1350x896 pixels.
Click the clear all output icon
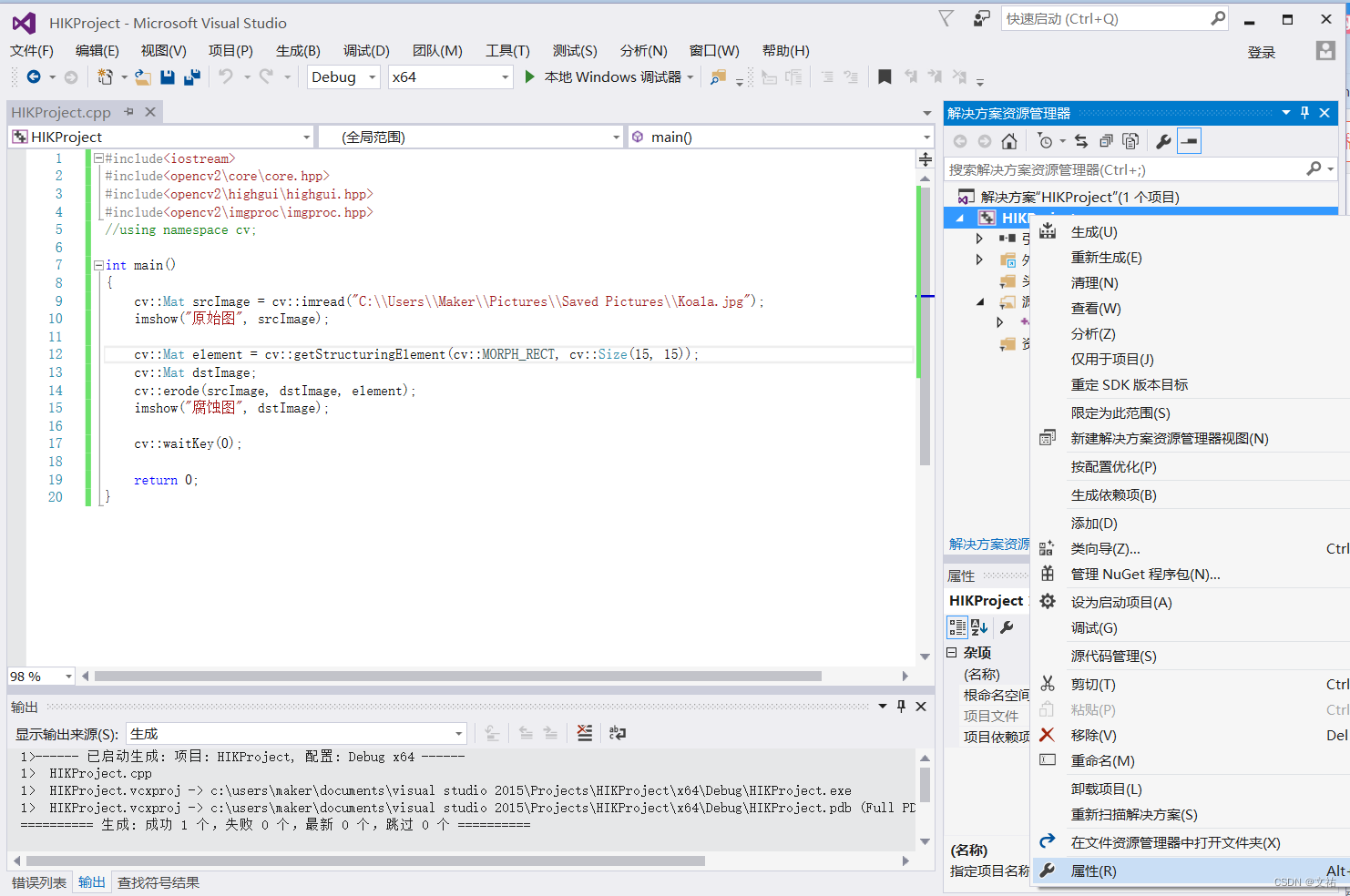[585, 733]
